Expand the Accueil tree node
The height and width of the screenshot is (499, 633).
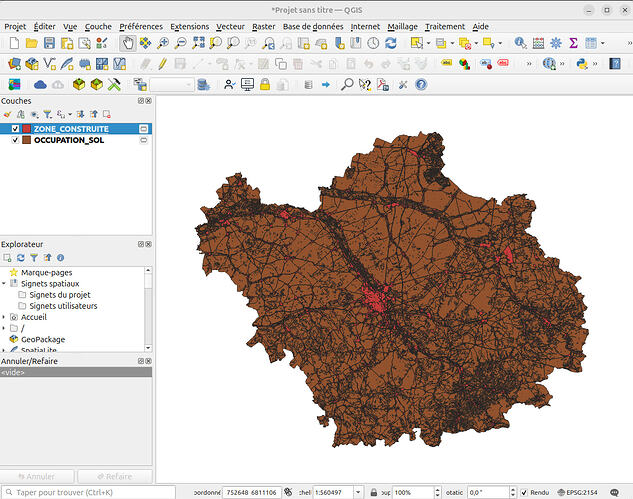click(x=4, y=317)
